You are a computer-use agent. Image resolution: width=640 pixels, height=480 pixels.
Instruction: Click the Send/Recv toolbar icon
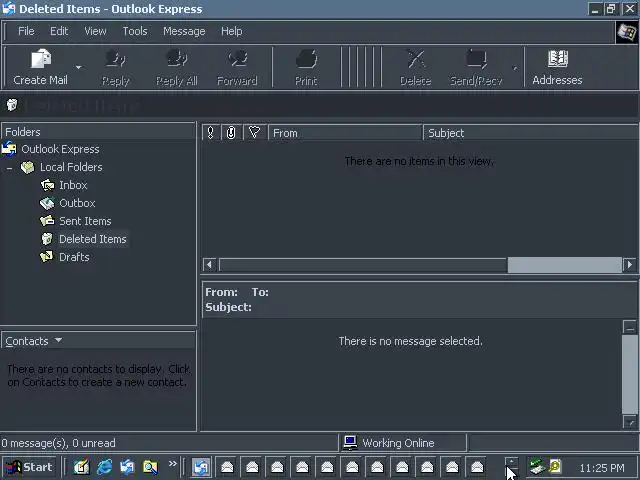click(x=476, y=67)
